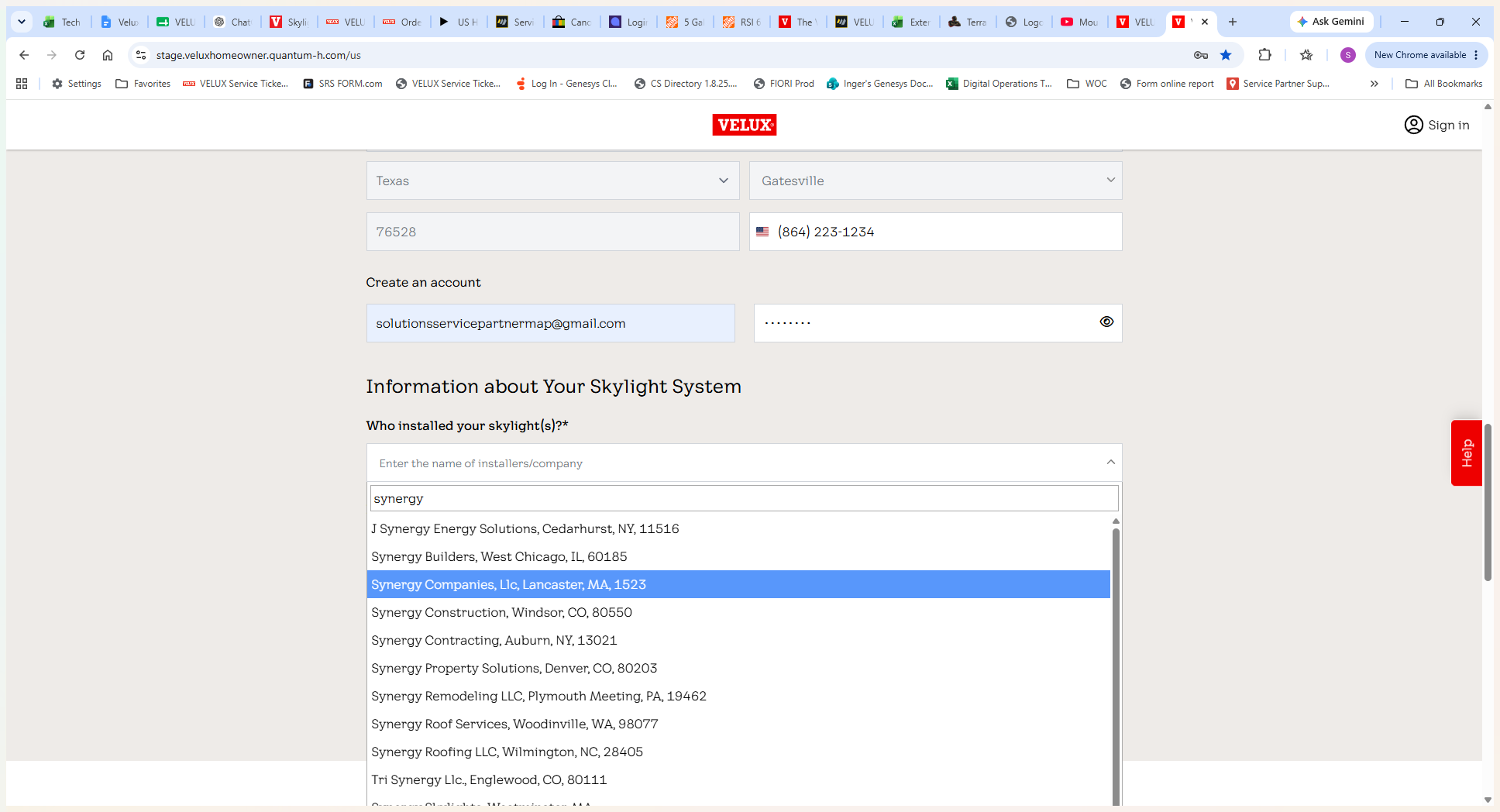
Task: Open Service Partner Sup... bookmark
Action: [x=1278, y=84]
